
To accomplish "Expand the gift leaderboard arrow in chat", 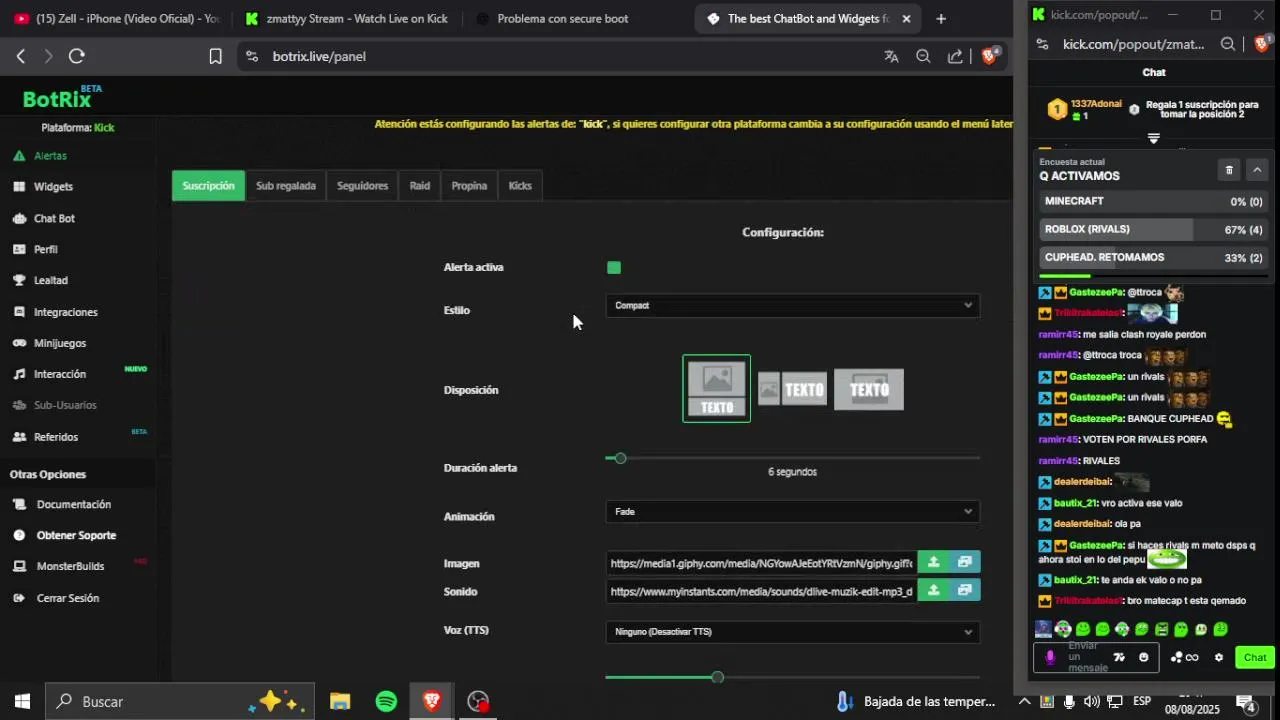I will click(1153, 139).
